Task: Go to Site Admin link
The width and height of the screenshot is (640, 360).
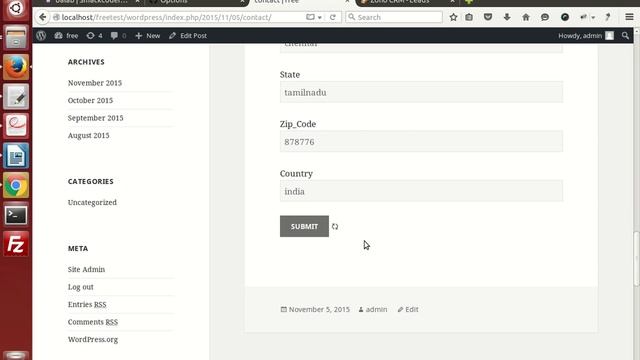Action: pyautogui.click(x=86, y=269)
